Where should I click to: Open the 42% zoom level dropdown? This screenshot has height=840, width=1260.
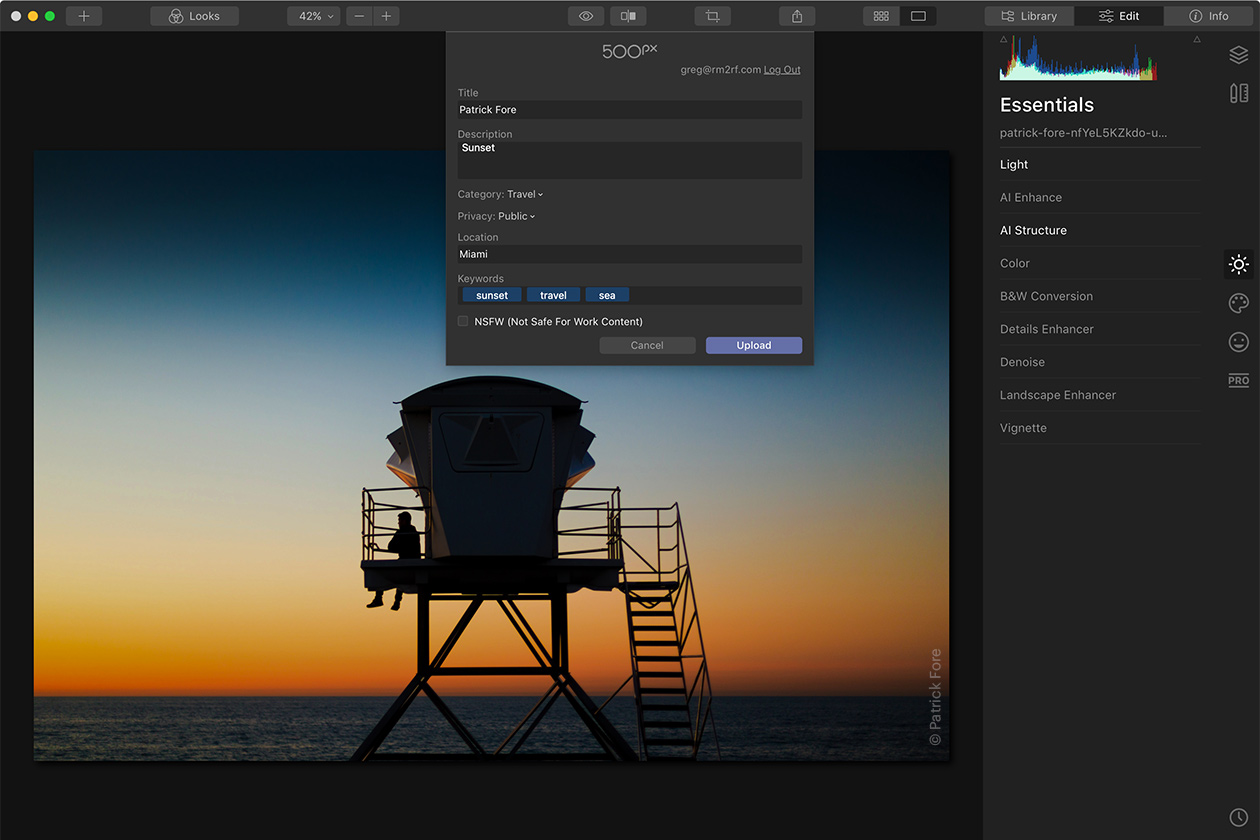[313, 16]
